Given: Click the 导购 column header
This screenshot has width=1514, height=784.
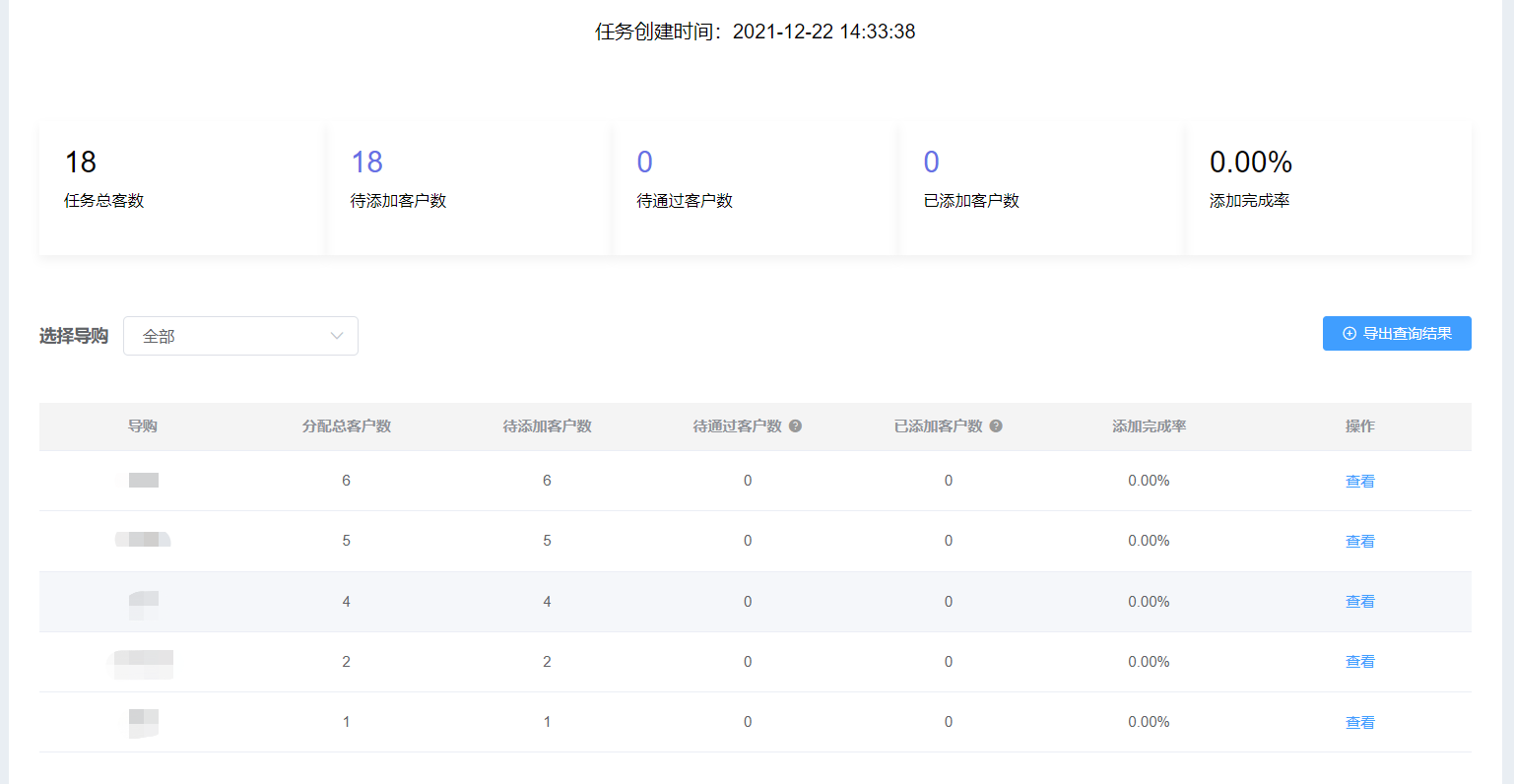Looking at the screenshot, I should tap(143, 426).
